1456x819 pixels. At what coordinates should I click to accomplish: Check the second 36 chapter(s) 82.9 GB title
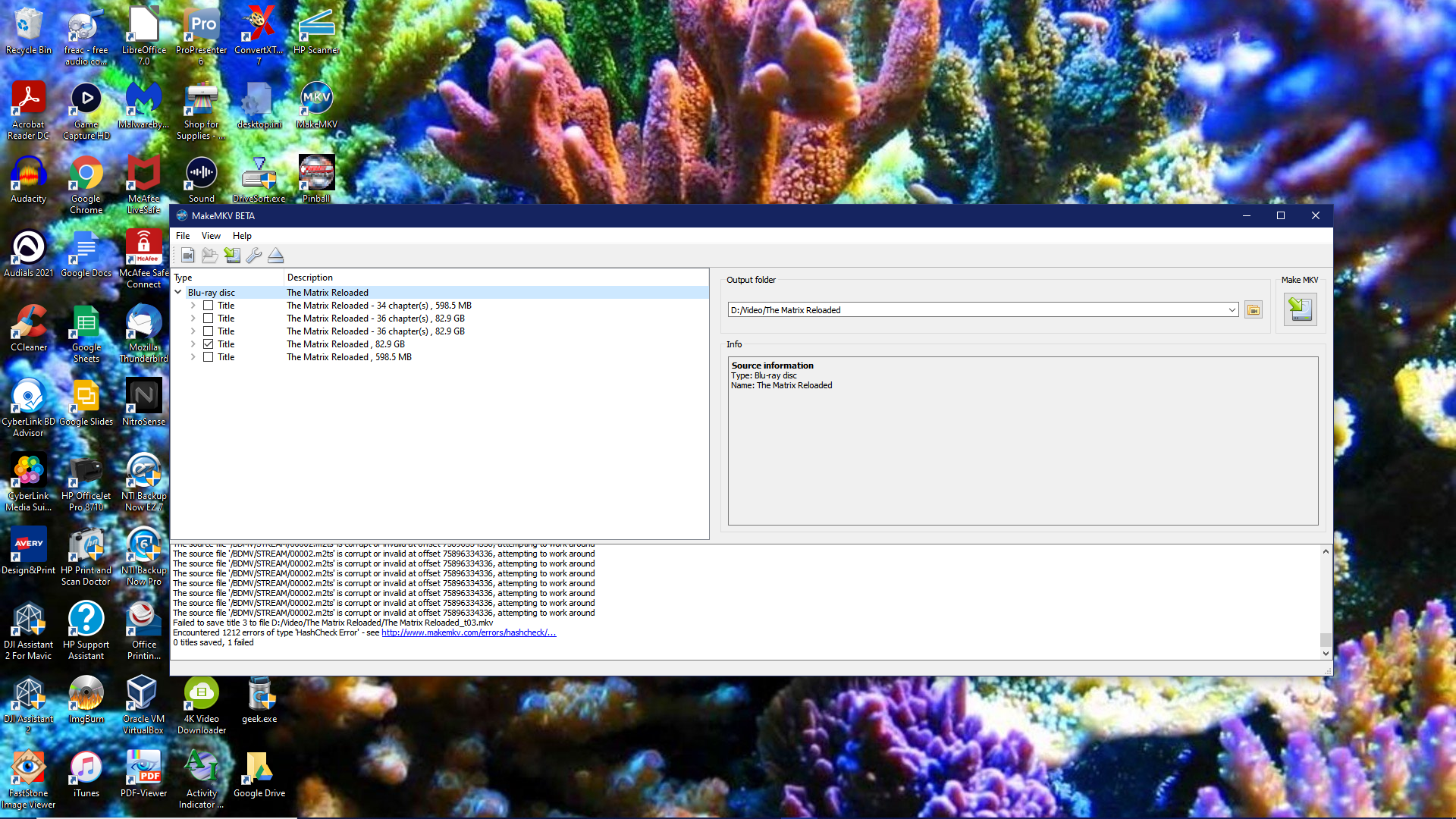208,331
